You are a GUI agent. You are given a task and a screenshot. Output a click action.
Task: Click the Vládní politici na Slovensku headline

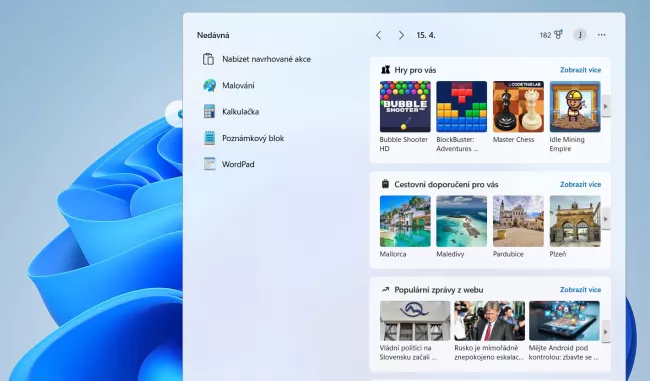point(408,352)
